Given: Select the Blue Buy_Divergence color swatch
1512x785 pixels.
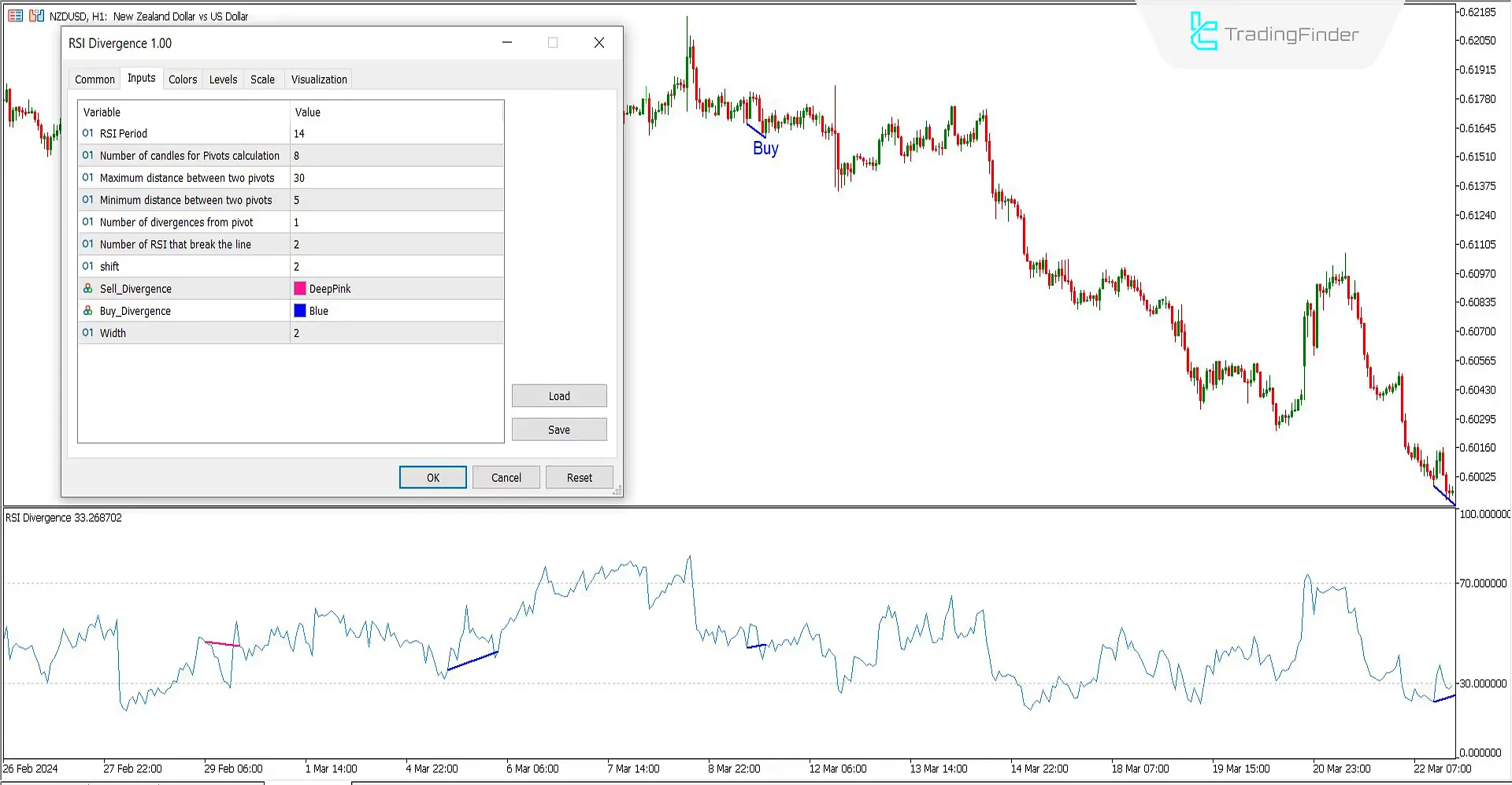Looking at the screenshot, I should (x=300, y=311).
